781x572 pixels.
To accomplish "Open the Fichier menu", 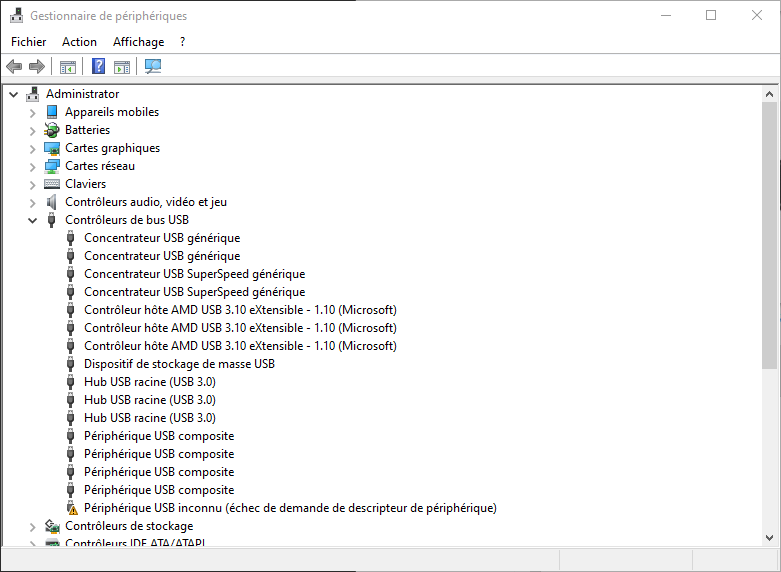I will coord(28,42).
